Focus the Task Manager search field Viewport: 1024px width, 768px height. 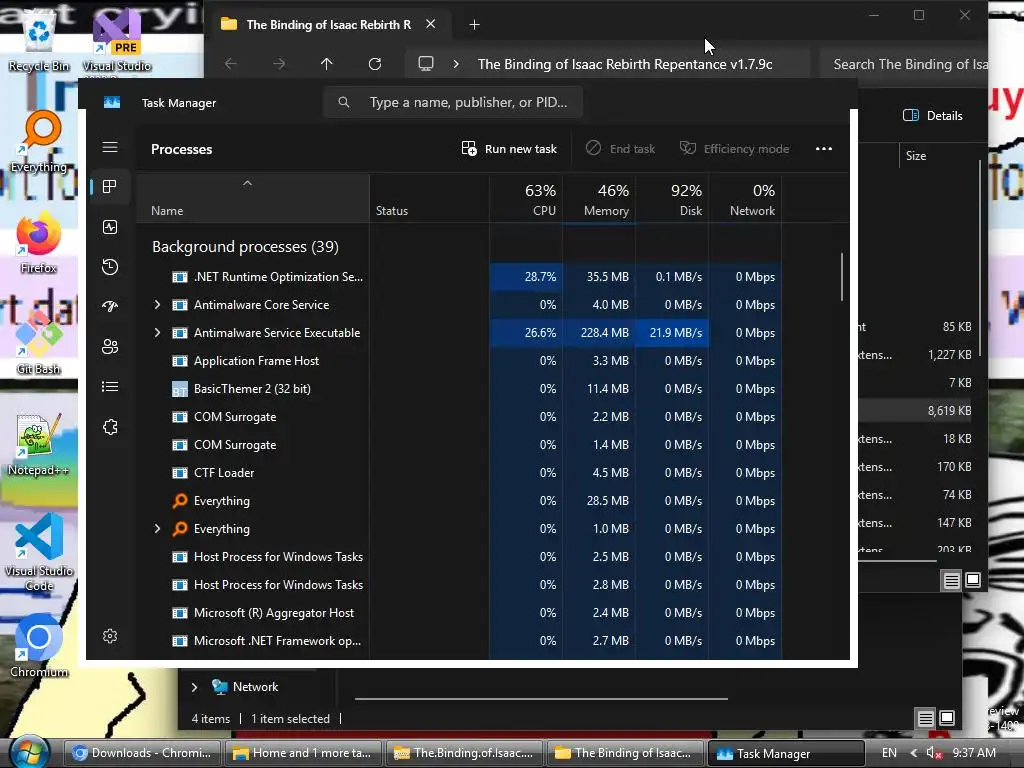tap(453, 102)
